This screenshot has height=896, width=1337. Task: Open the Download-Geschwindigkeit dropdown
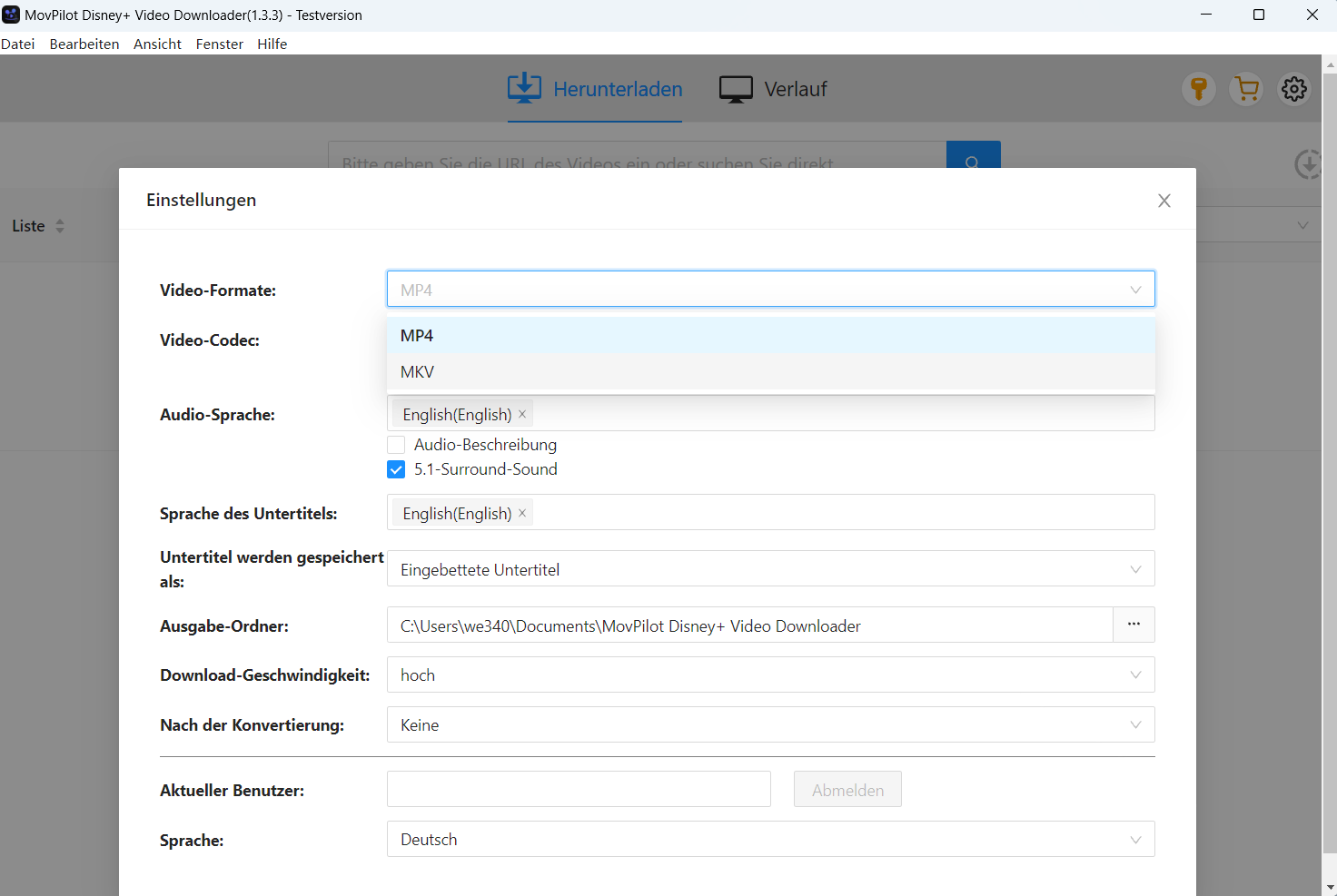(771, 674)
